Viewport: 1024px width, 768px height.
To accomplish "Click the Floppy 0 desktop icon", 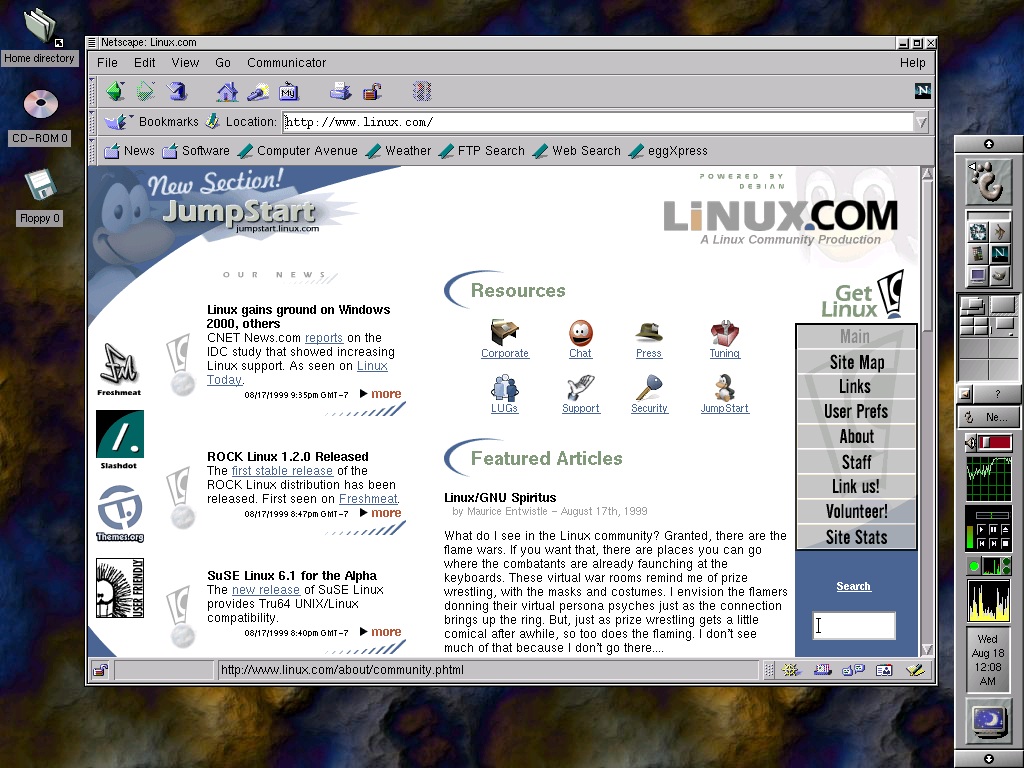I will pyautogui.click(x=40, y=185).
